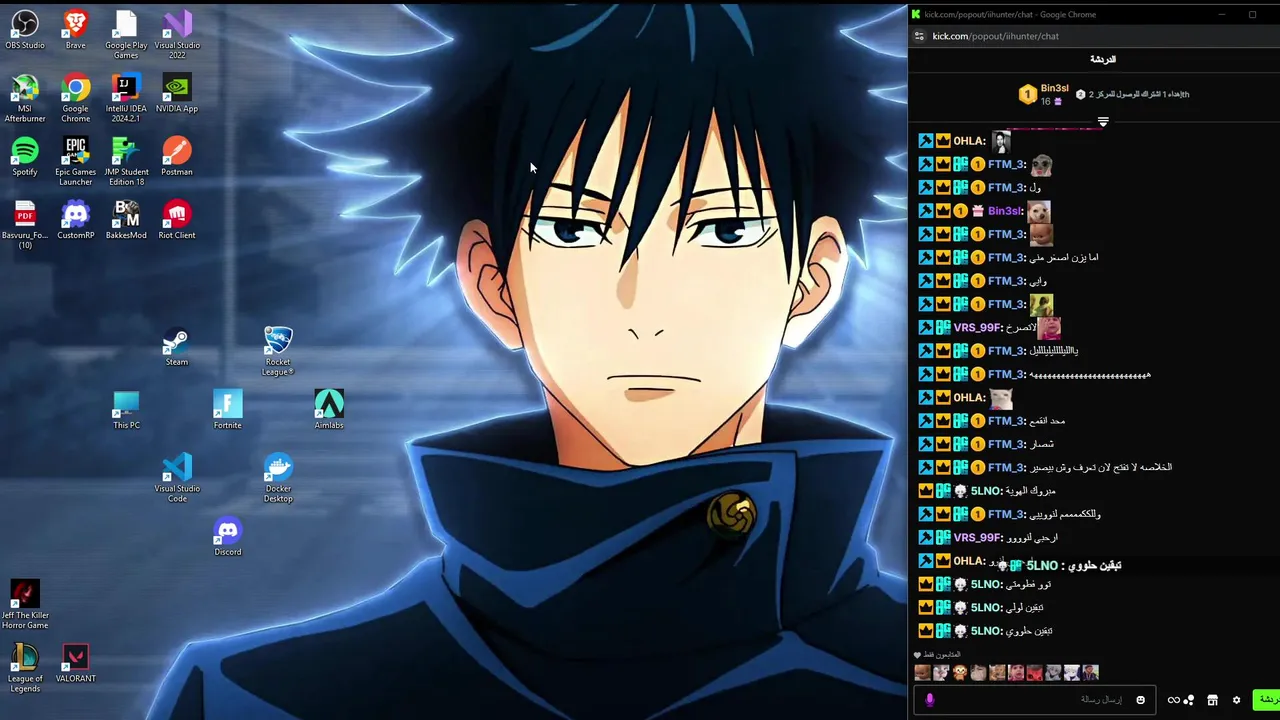Open Epic Games Launcher shortcut

[75, 161]
